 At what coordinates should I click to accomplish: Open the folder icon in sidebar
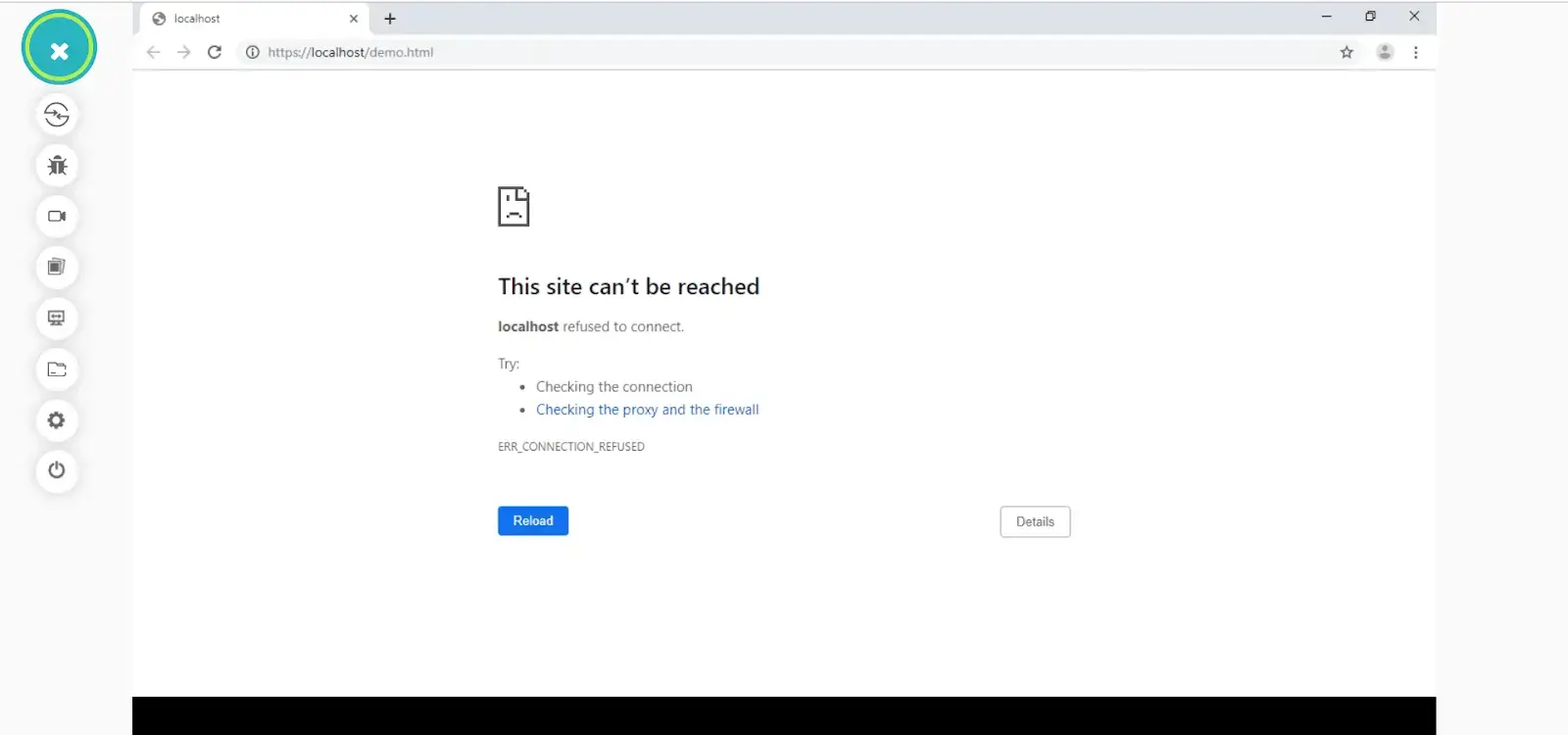(57, 369)
